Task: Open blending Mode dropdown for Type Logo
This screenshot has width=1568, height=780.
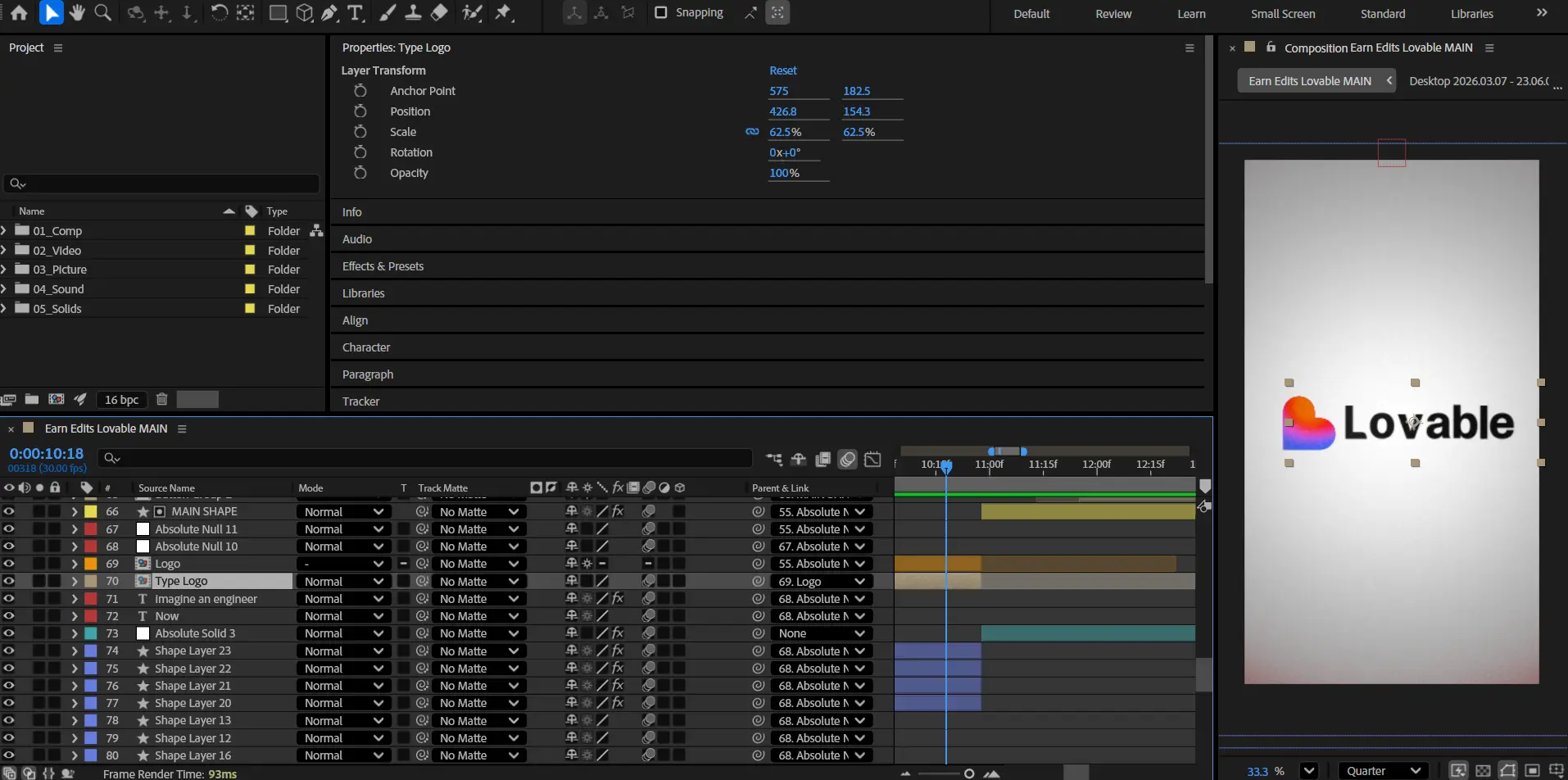Action: coord(343,581)
